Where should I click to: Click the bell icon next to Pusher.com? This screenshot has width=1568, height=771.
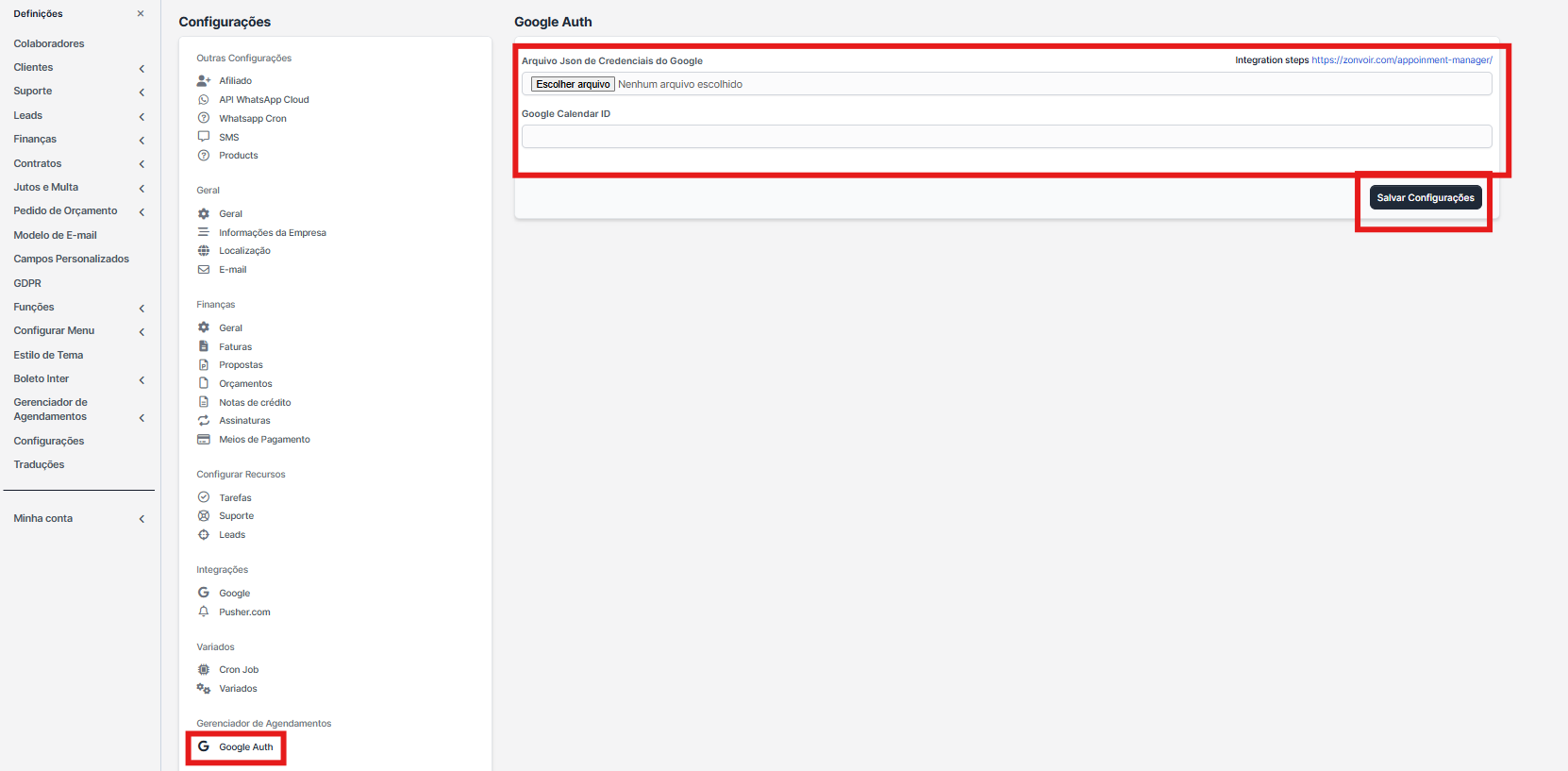pos(203,612)
